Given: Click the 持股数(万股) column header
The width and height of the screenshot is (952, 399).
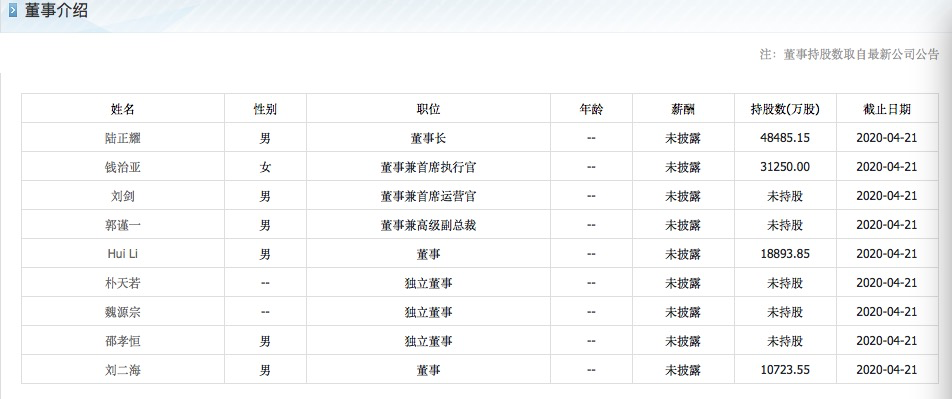Looking at the screenshot, I should [785, 109].
